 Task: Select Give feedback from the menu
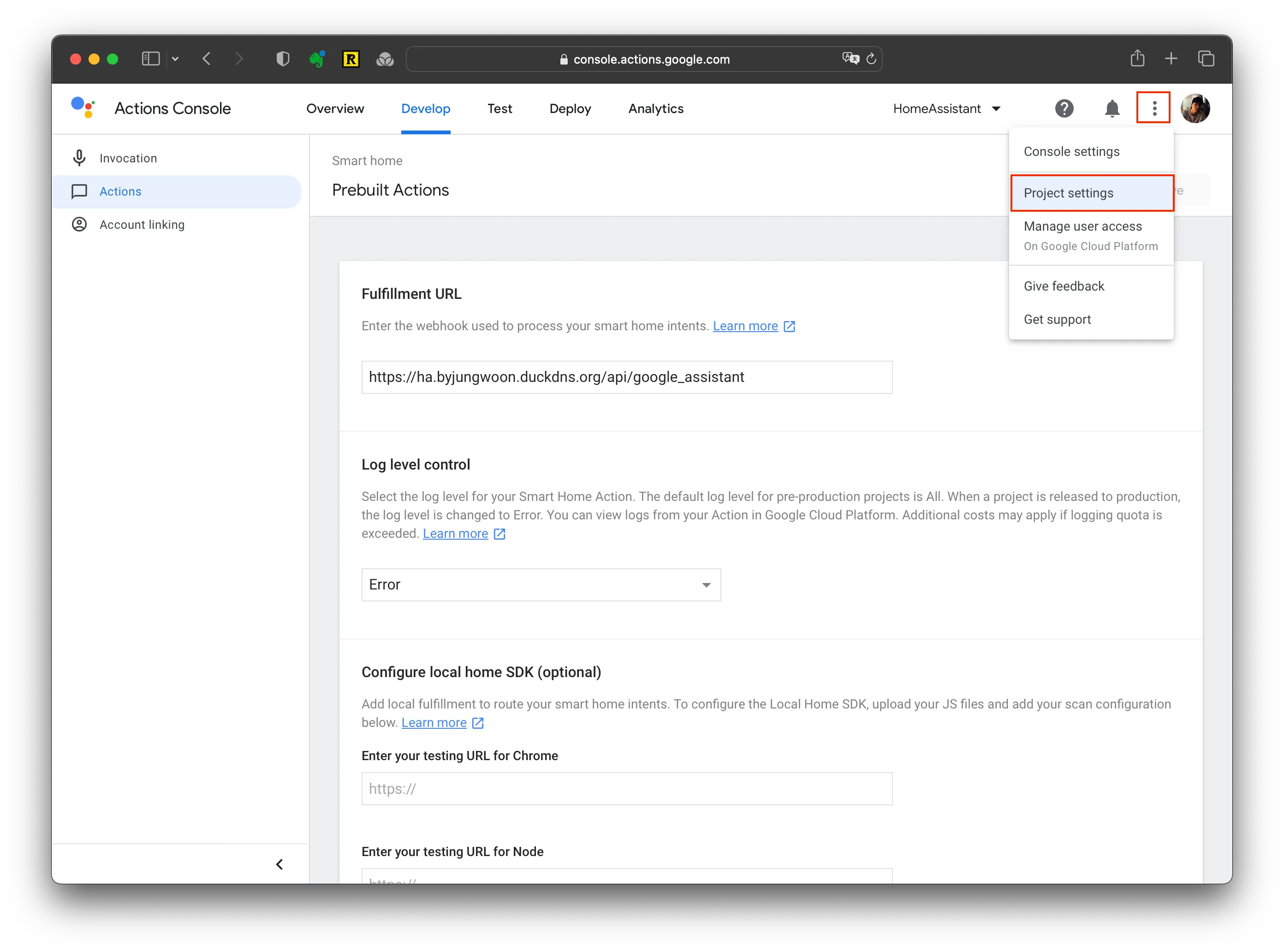pyautogui.click(x=1090, y=286)
